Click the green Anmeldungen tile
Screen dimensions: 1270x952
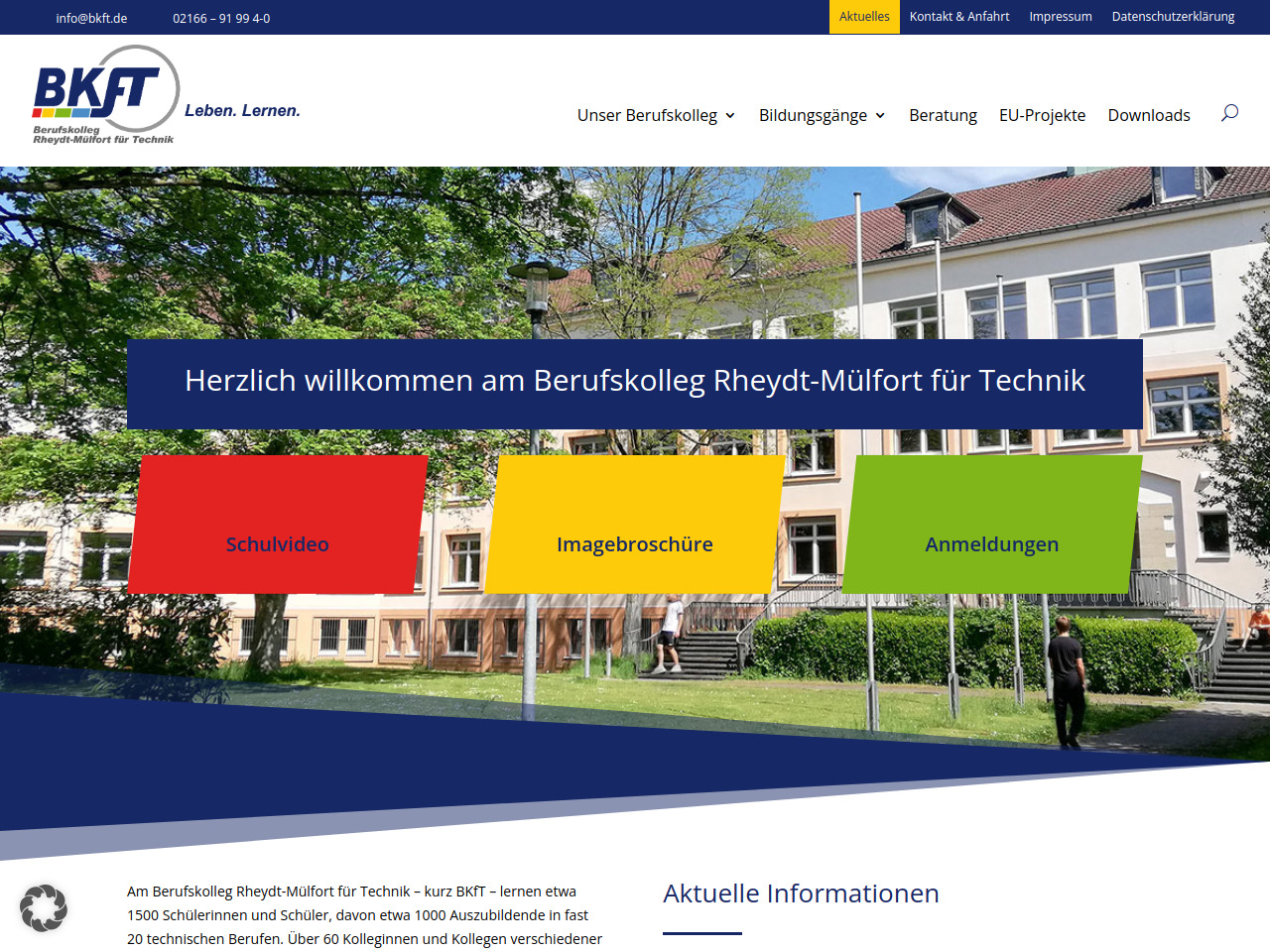[x=991, y=543]
